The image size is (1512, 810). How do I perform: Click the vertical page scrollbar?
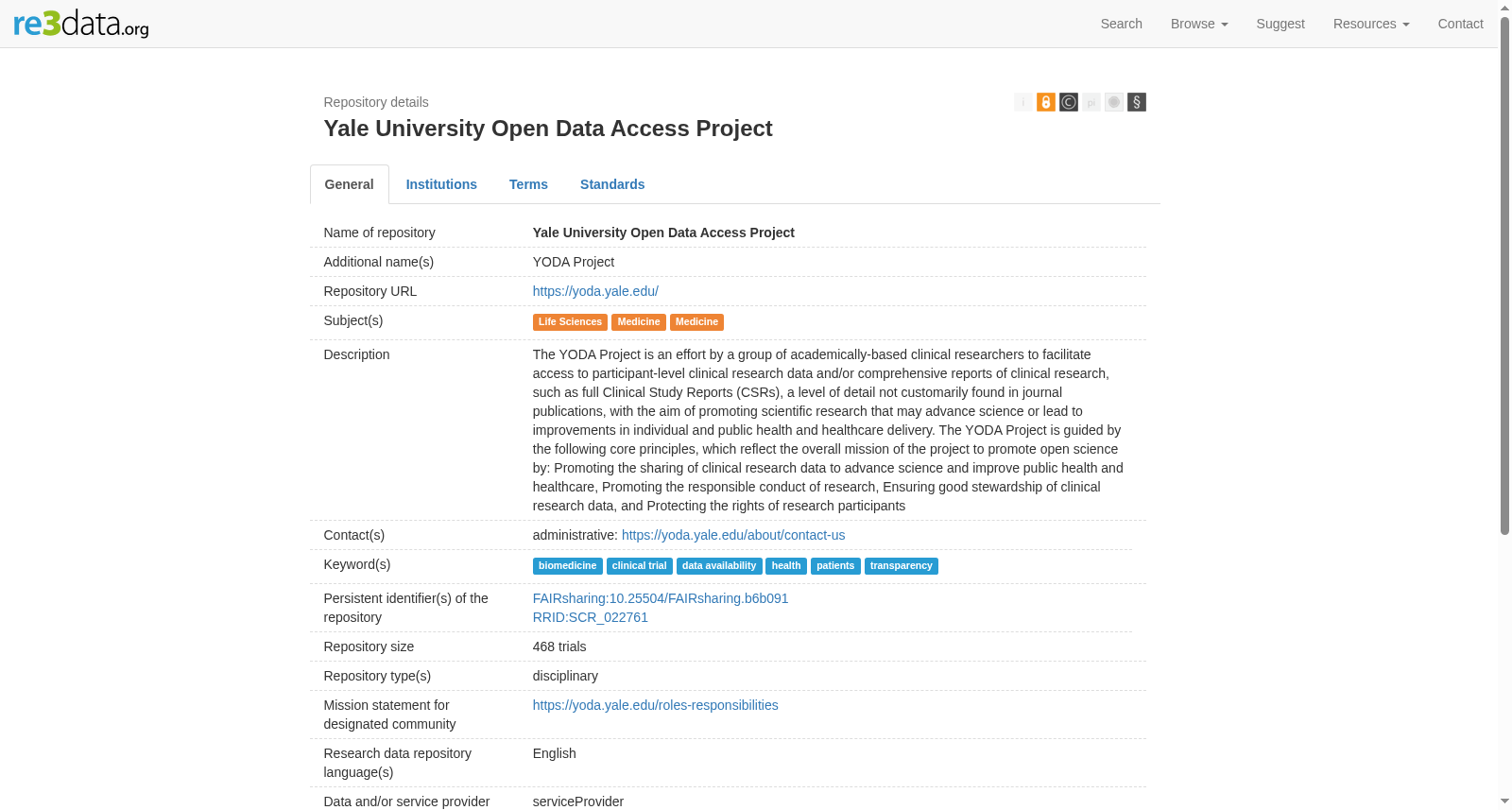[x=1505, y=275]
